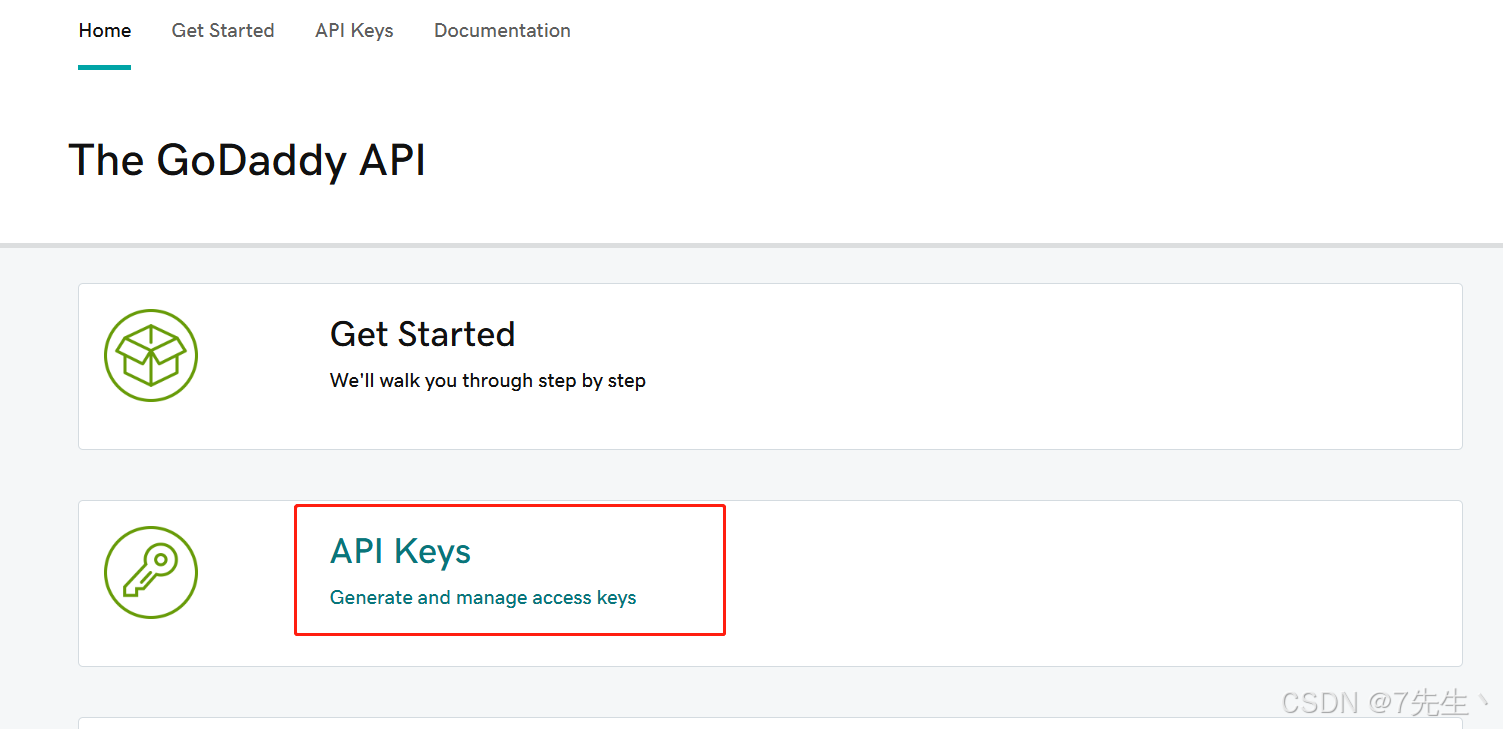Click the API Keys heading in the red box
1503x729 pixels.
[x=400, y=551]
